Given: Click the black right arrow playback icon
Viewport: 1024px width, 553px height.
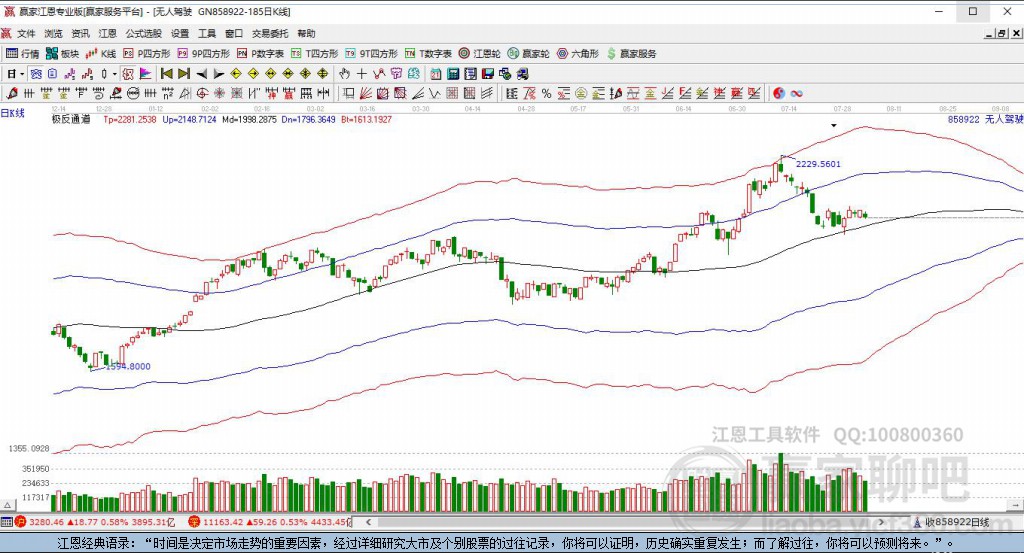Looking at the screenshot, I should tap(219, 74).
